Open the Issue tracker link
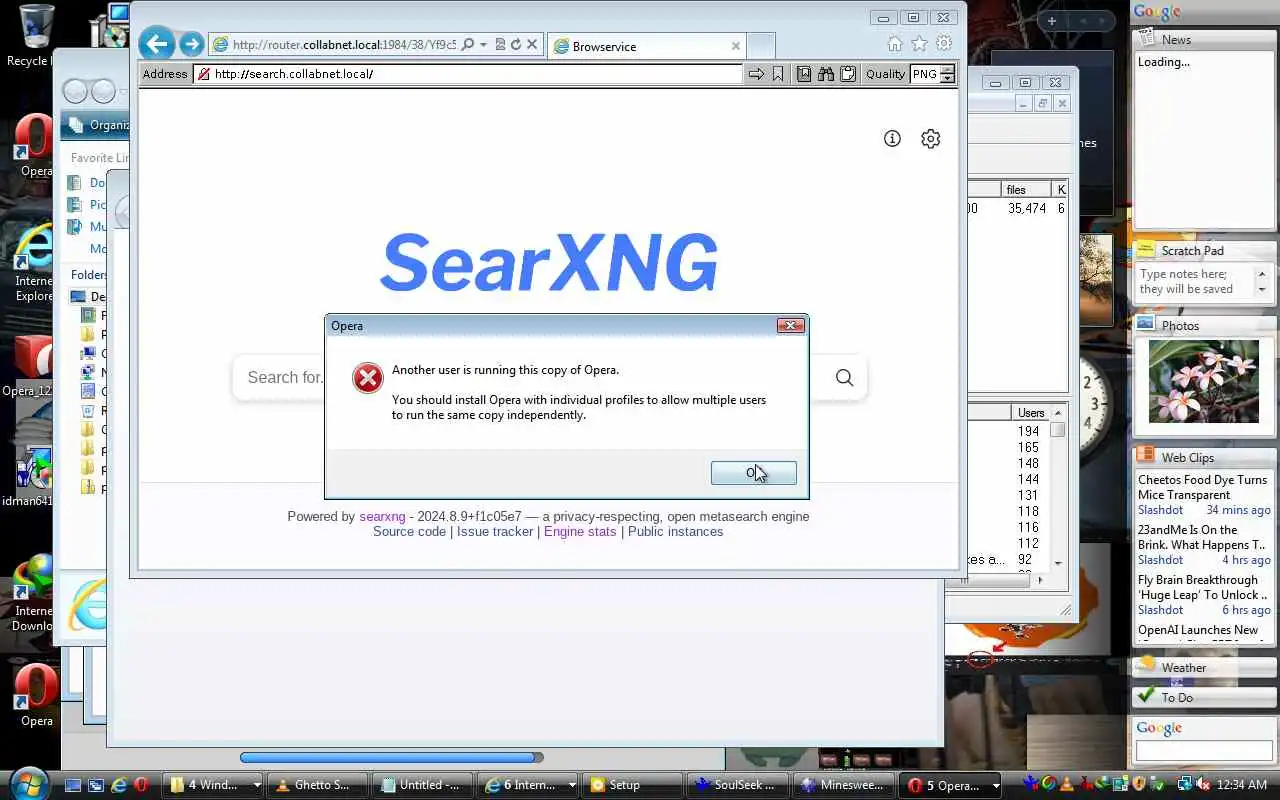Viewport: 1280px width, 800px height. point(495,531)
